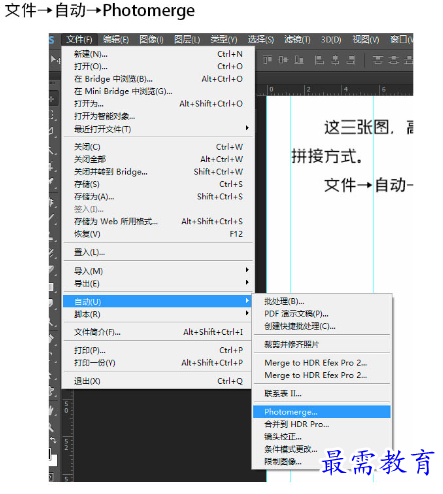Open the 类型(Y) menu

click(224, 40)
